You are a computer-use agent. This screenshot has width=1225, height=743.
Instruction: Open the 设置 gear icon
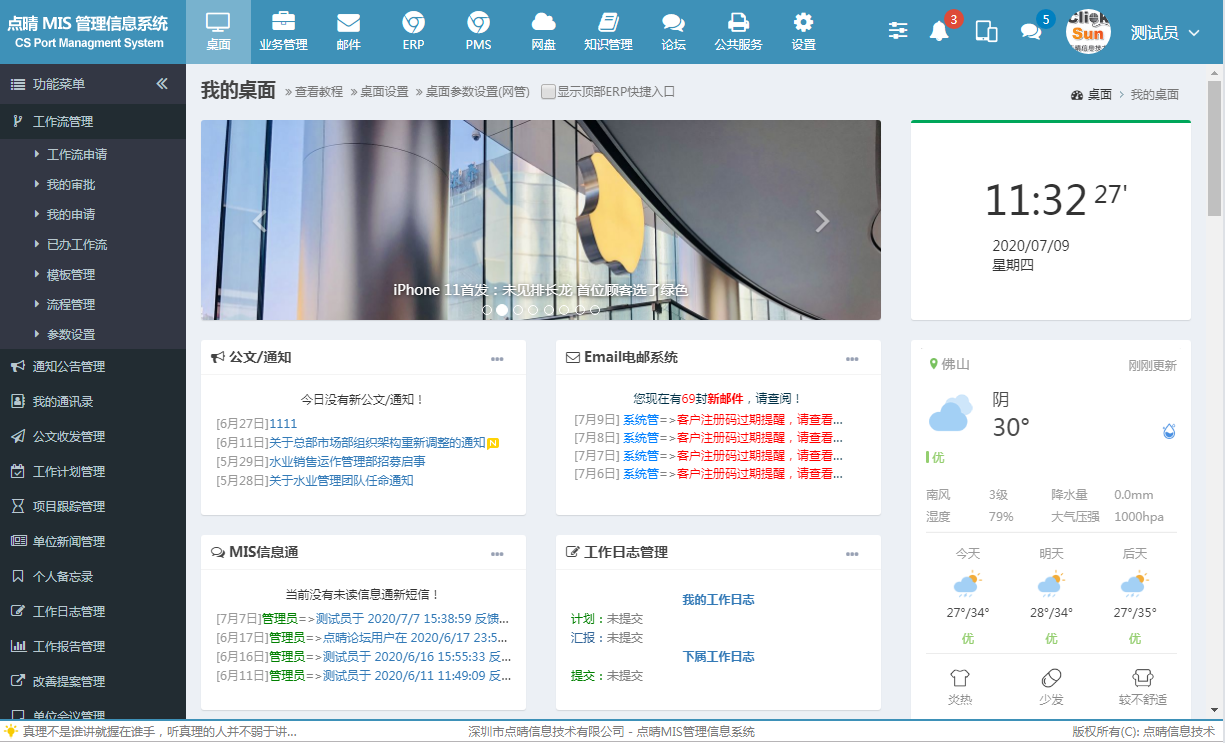[x=803, y=32]
